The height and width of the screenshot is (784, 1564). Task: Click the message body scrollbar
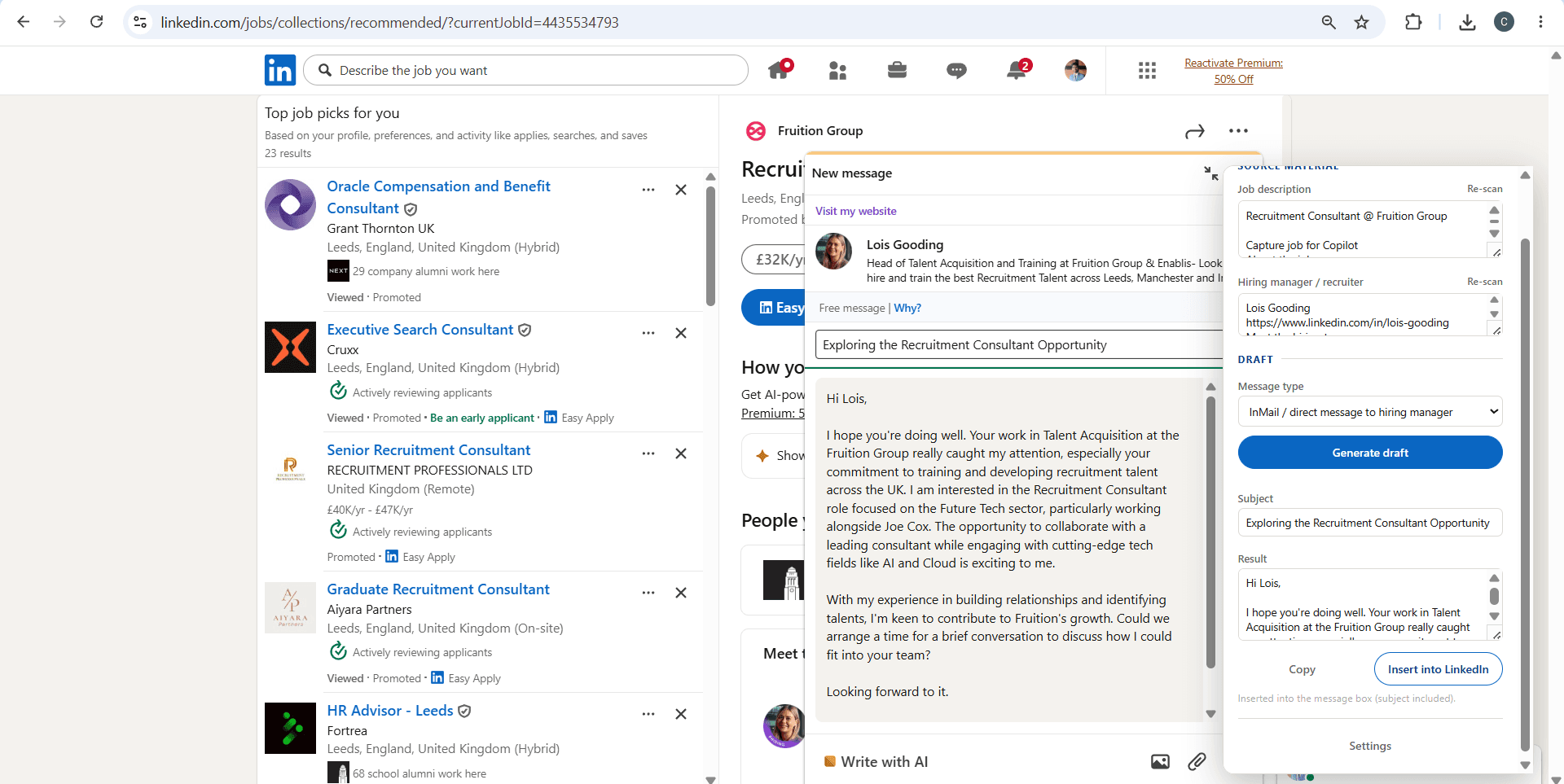(x=1210, y=533)
